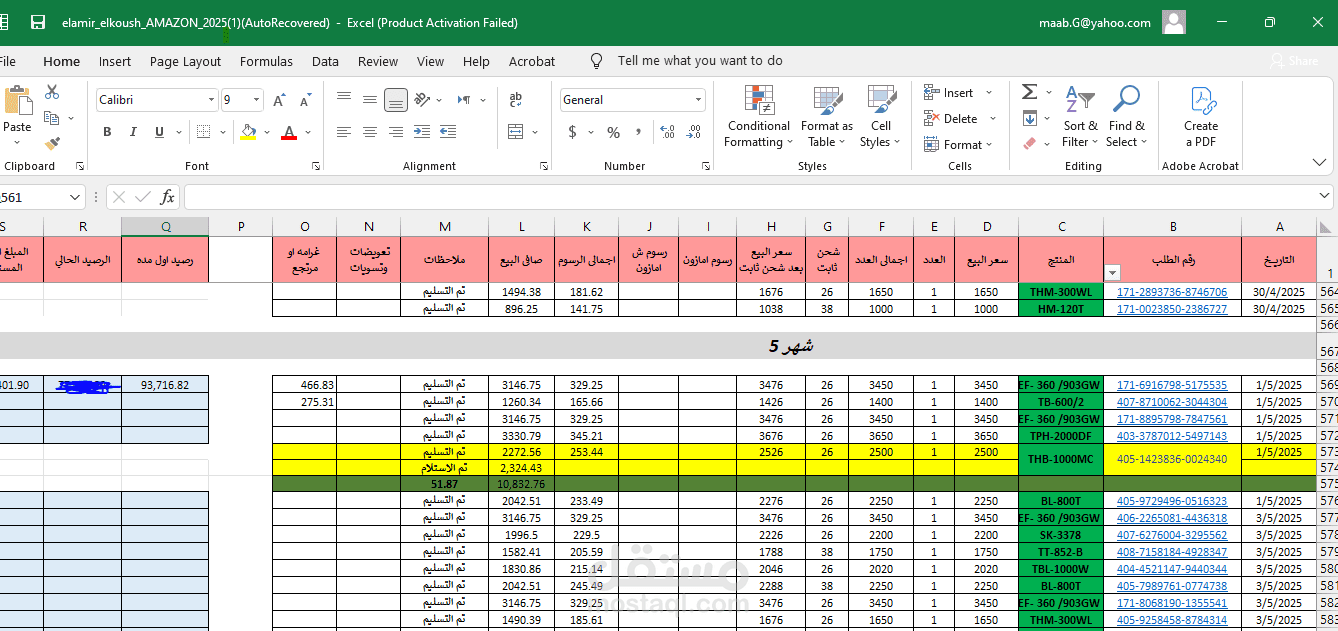Click the user account avatar icon
This screenshot has width=1338, height=631.
[1175, 22]
